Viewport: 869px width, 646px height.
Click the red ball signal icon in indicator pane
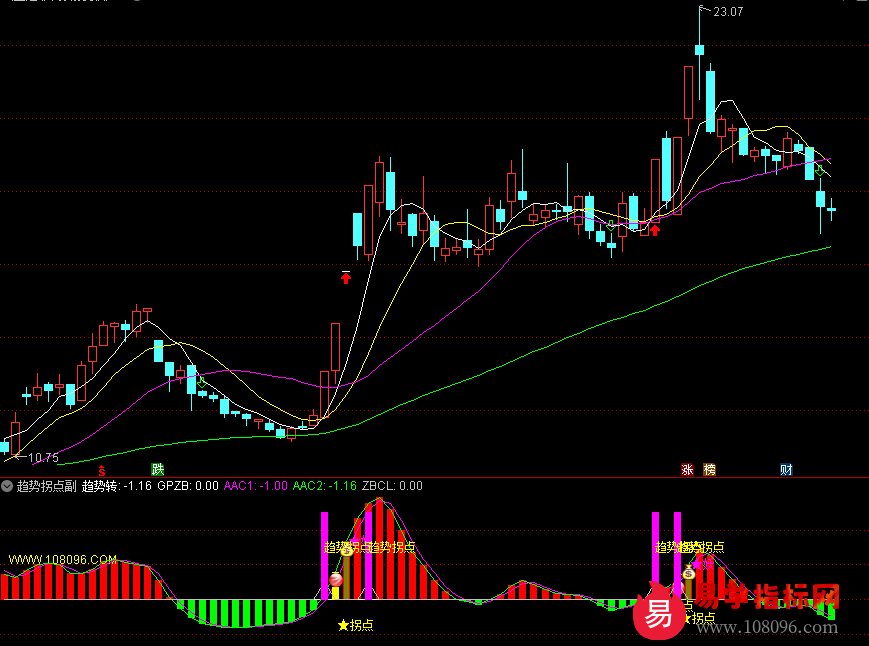[x=336, y=581]
